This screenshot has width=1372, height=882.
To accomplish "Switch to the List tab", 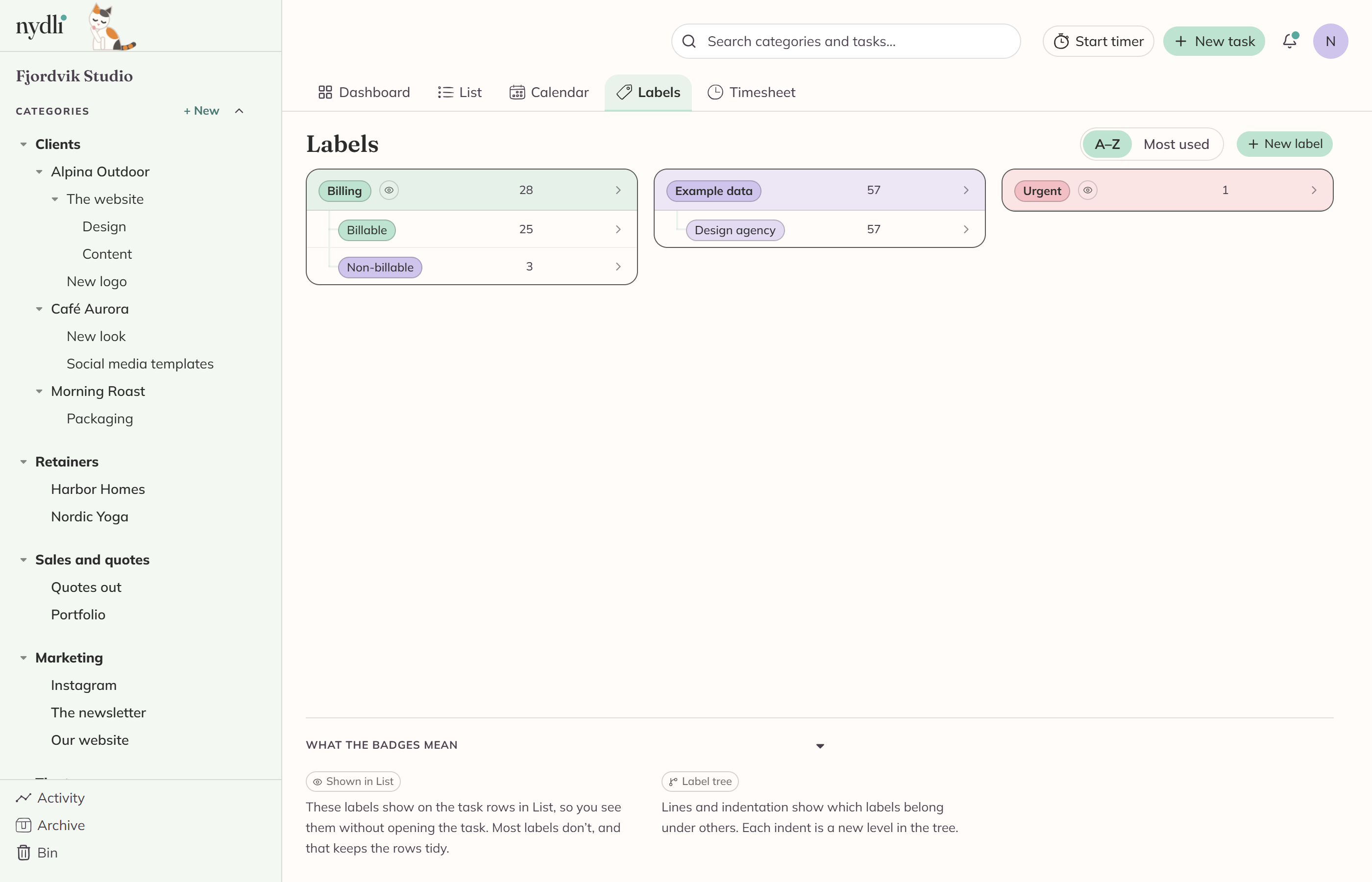I will point(460,92).
